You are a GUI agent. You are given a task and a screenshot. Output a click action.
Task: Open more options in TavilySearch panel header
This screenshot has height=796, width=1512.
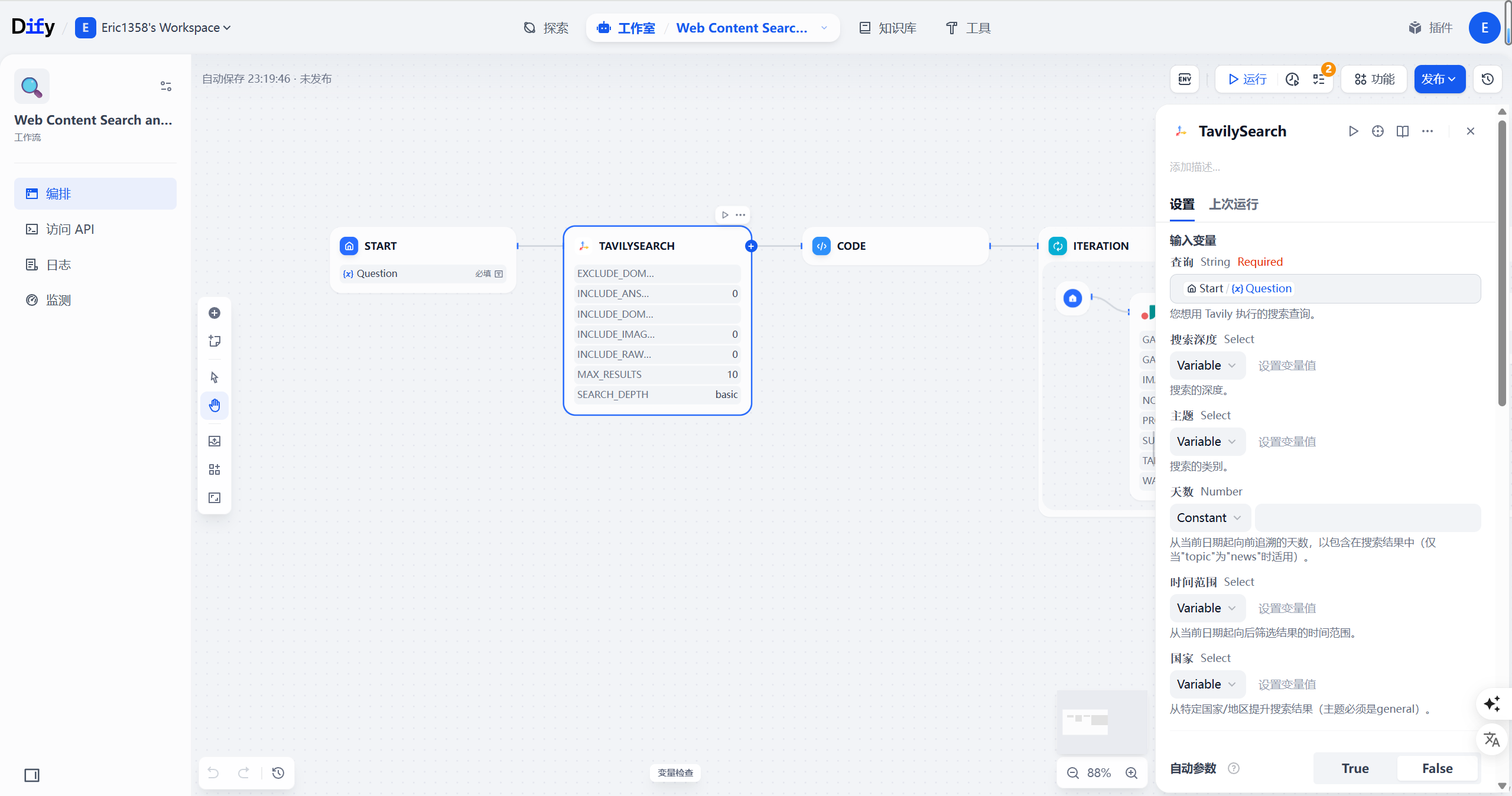click(1428, 131)
